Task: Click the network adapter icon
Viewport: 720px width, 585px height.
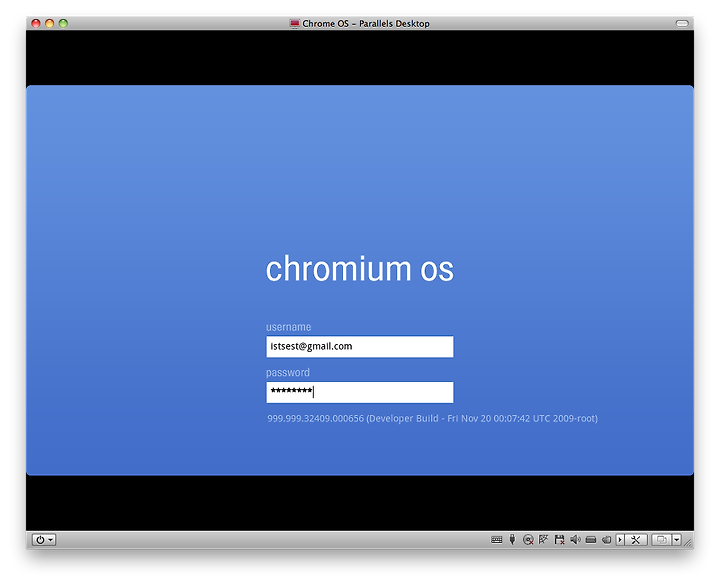Action: [544, 540]
